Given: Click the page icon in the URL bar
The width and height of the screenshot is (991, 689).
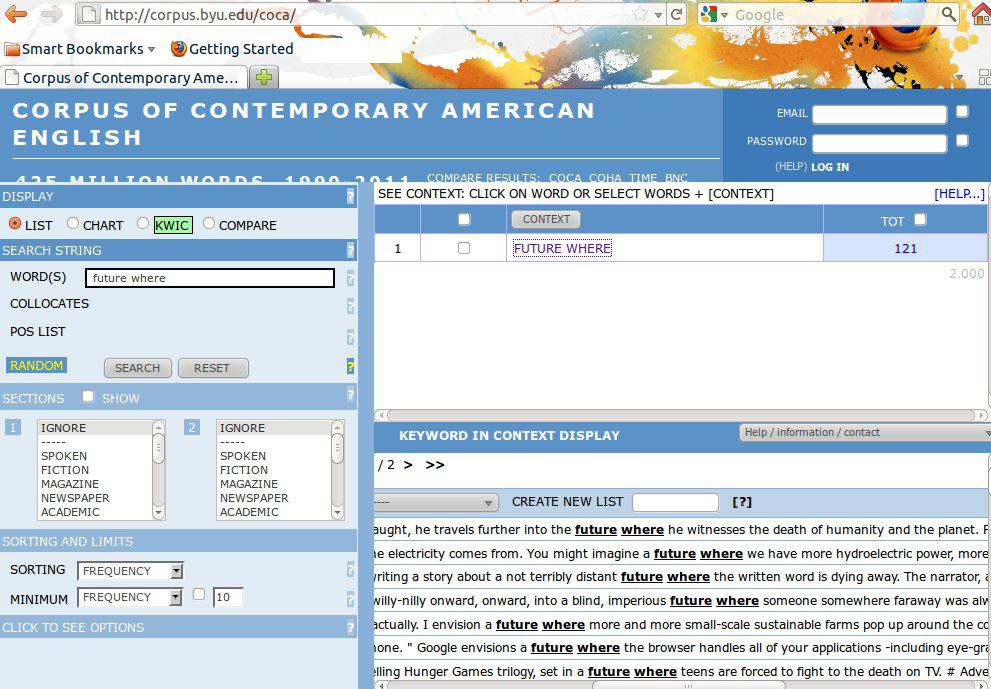Looking at the screenshot, I should click(x=90, y=14).
